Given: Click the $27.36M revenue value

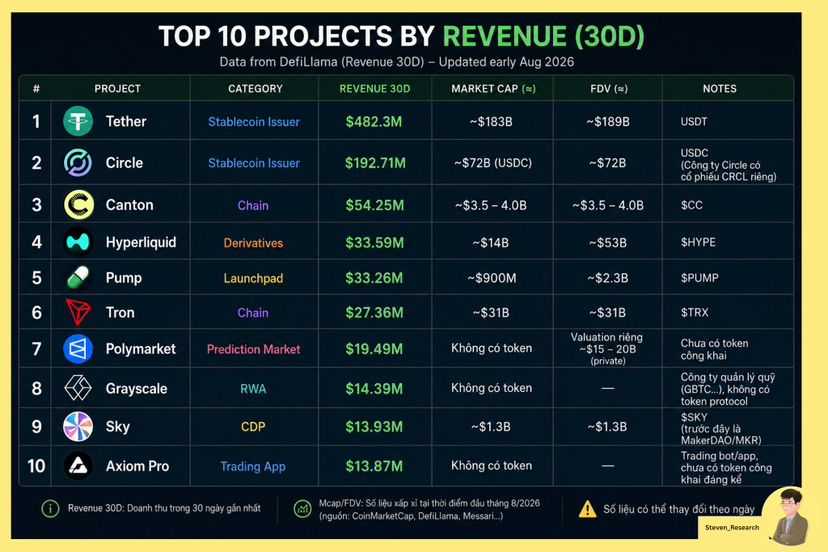Looking at the screenshot, I should 374,313.
